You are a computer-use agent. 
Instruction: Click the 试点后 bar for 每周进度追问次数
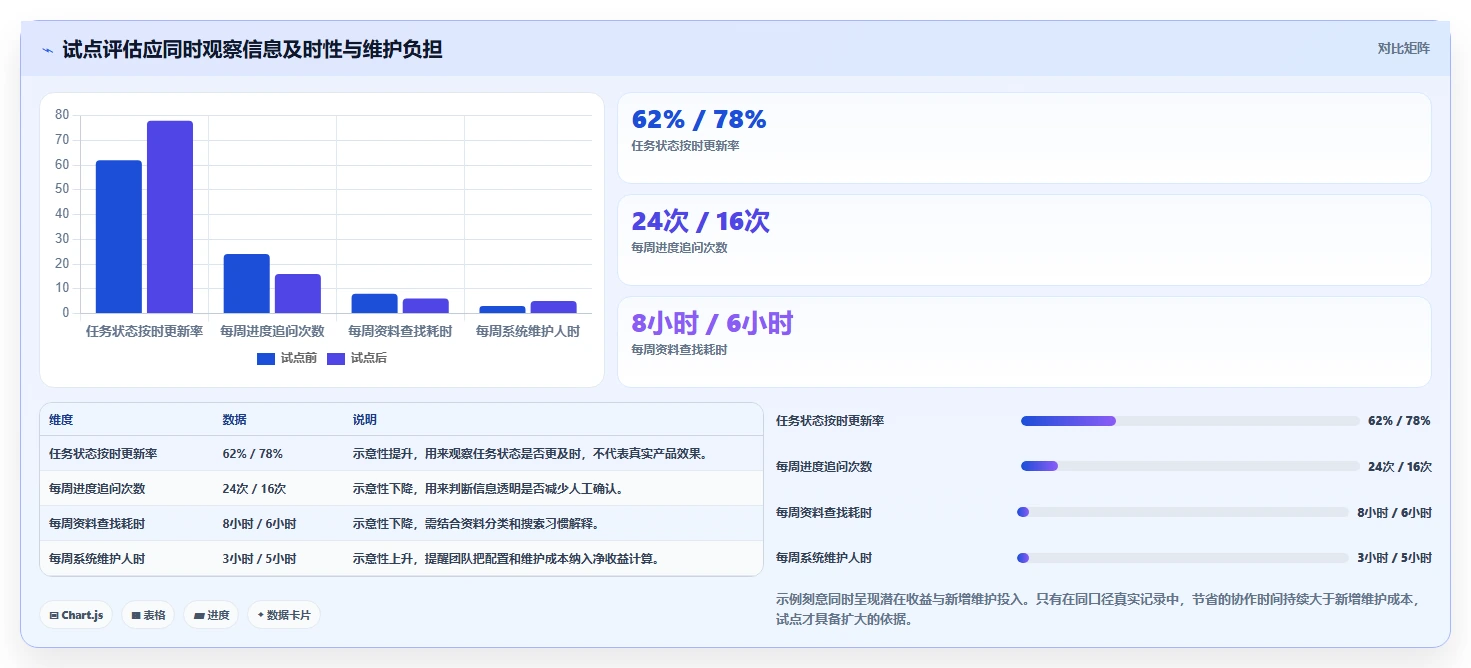pos(298,294)
